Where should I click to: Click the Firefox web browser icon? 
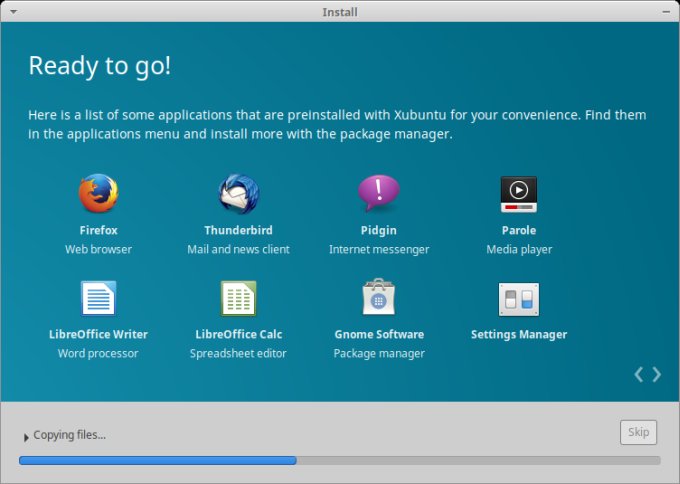pyautogui.click(x=98, y=193)
